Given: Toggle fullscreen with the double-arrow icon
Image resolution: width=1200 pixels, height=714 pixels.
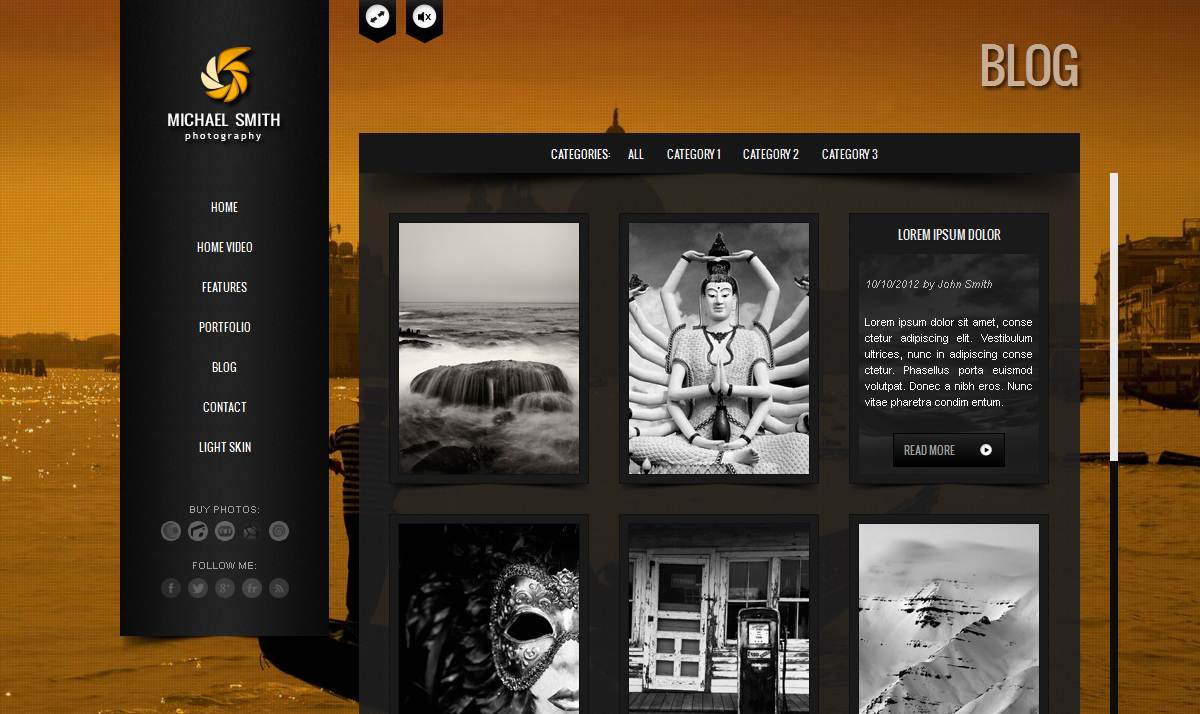Looking at the screenshot, I should click(x=377, y=17).
